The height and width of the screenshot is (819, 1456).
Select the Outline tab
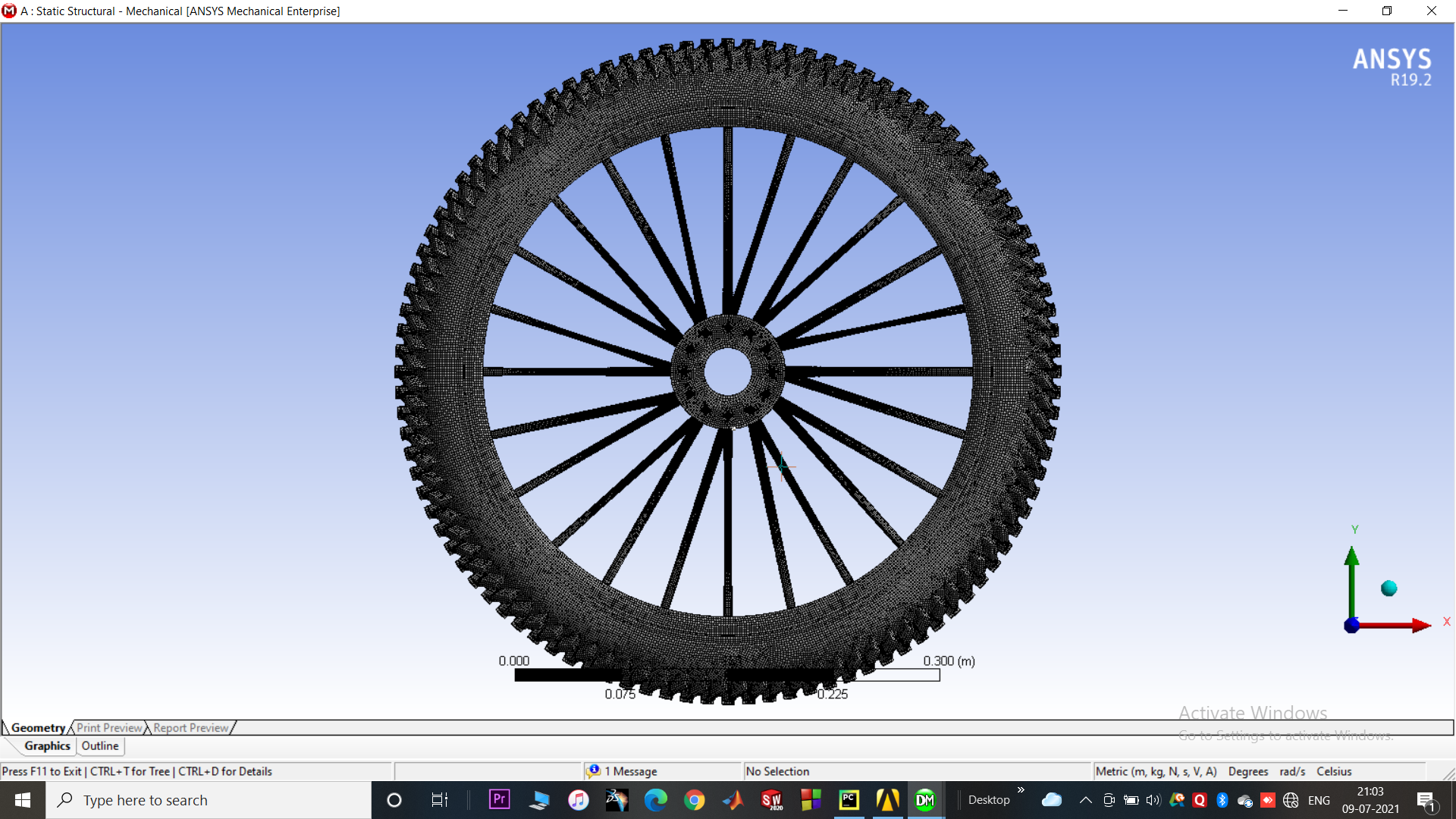click(100, 745)
